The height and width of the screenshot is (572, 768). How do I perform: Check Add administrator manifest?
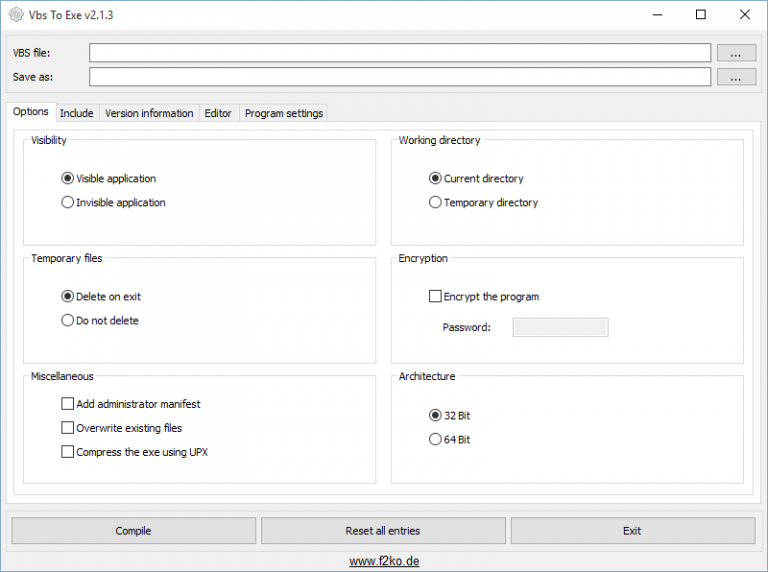(x=68, y=404)
